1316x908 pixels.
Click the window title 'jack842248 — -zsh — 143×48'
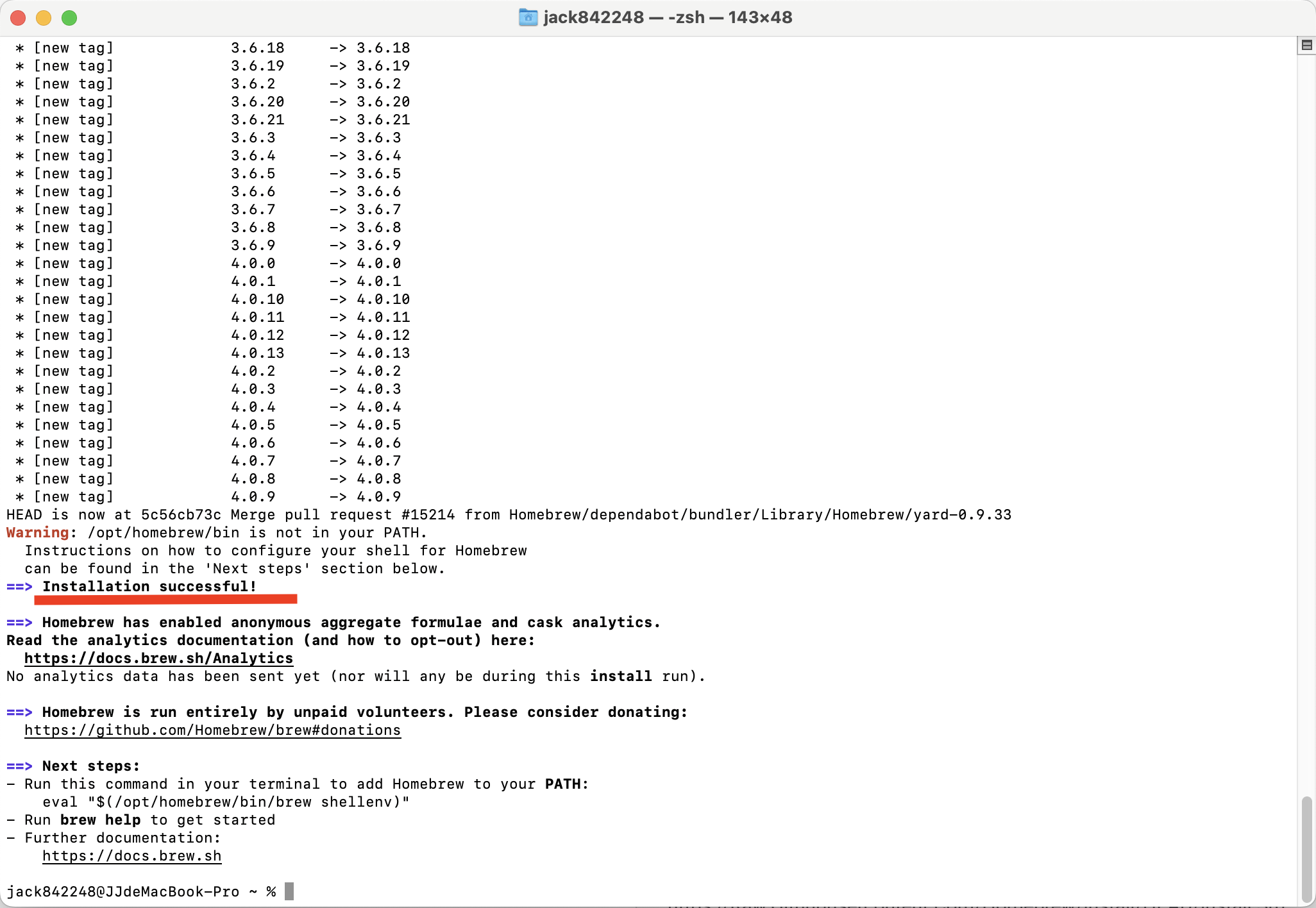coord(668,17)
